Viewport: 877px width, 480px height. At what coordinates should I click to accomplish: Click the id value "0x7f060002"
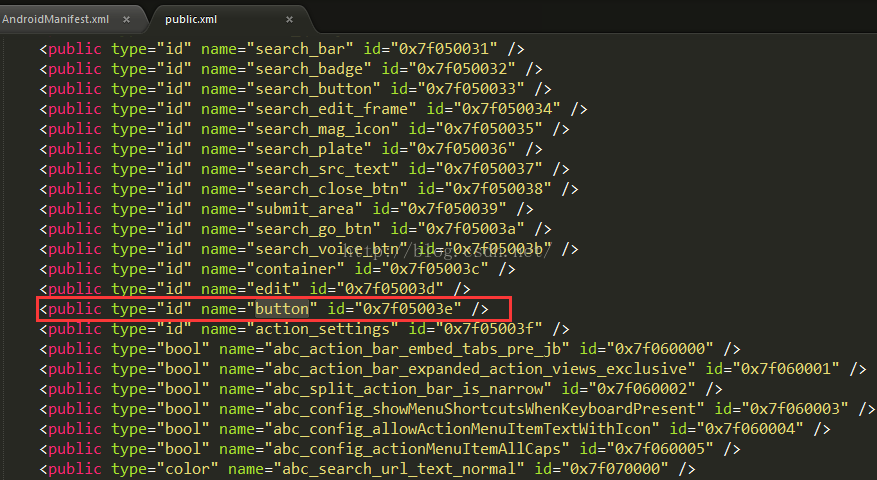coord(642,389)
